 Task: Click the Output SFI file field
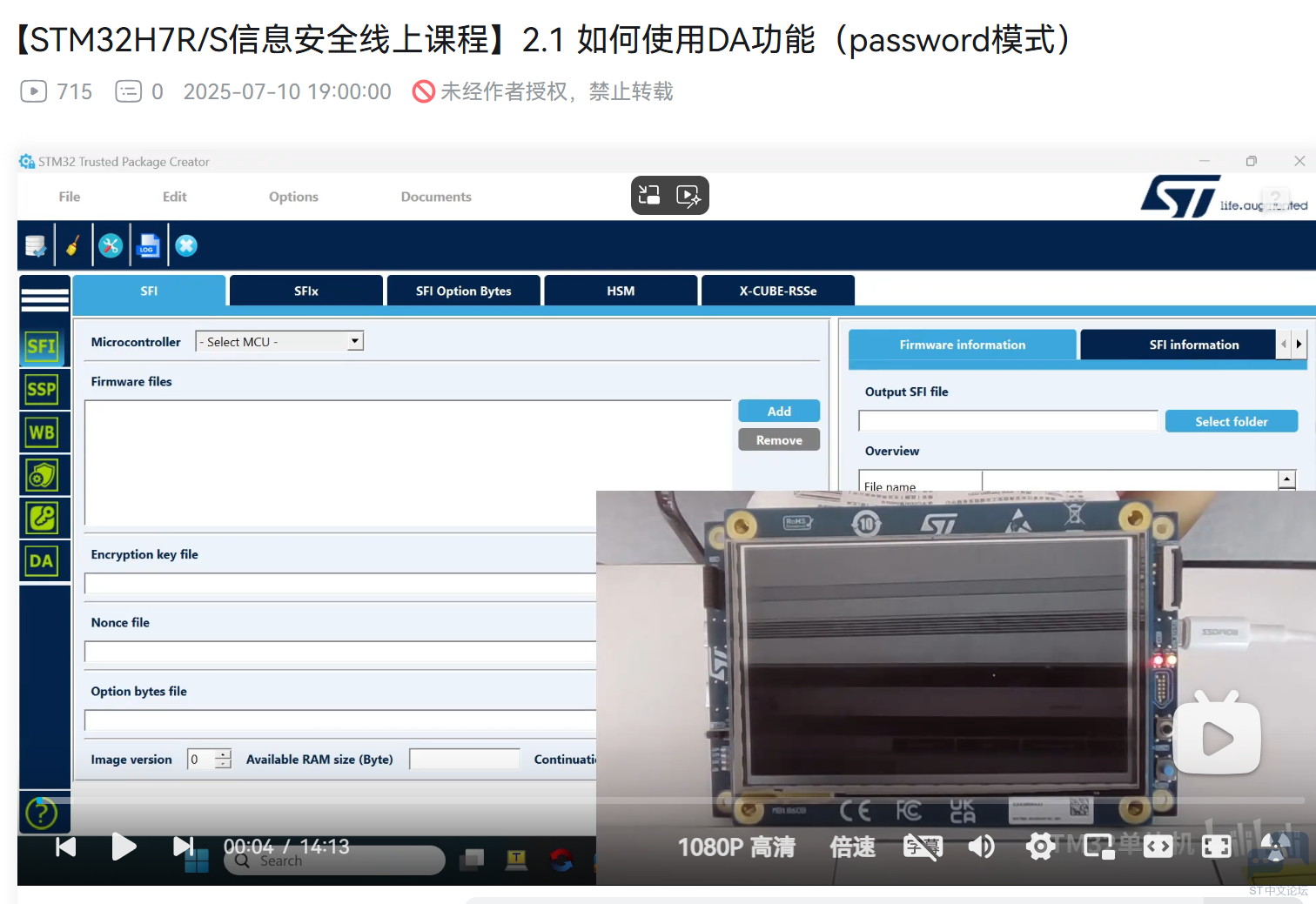(1008, 421)
